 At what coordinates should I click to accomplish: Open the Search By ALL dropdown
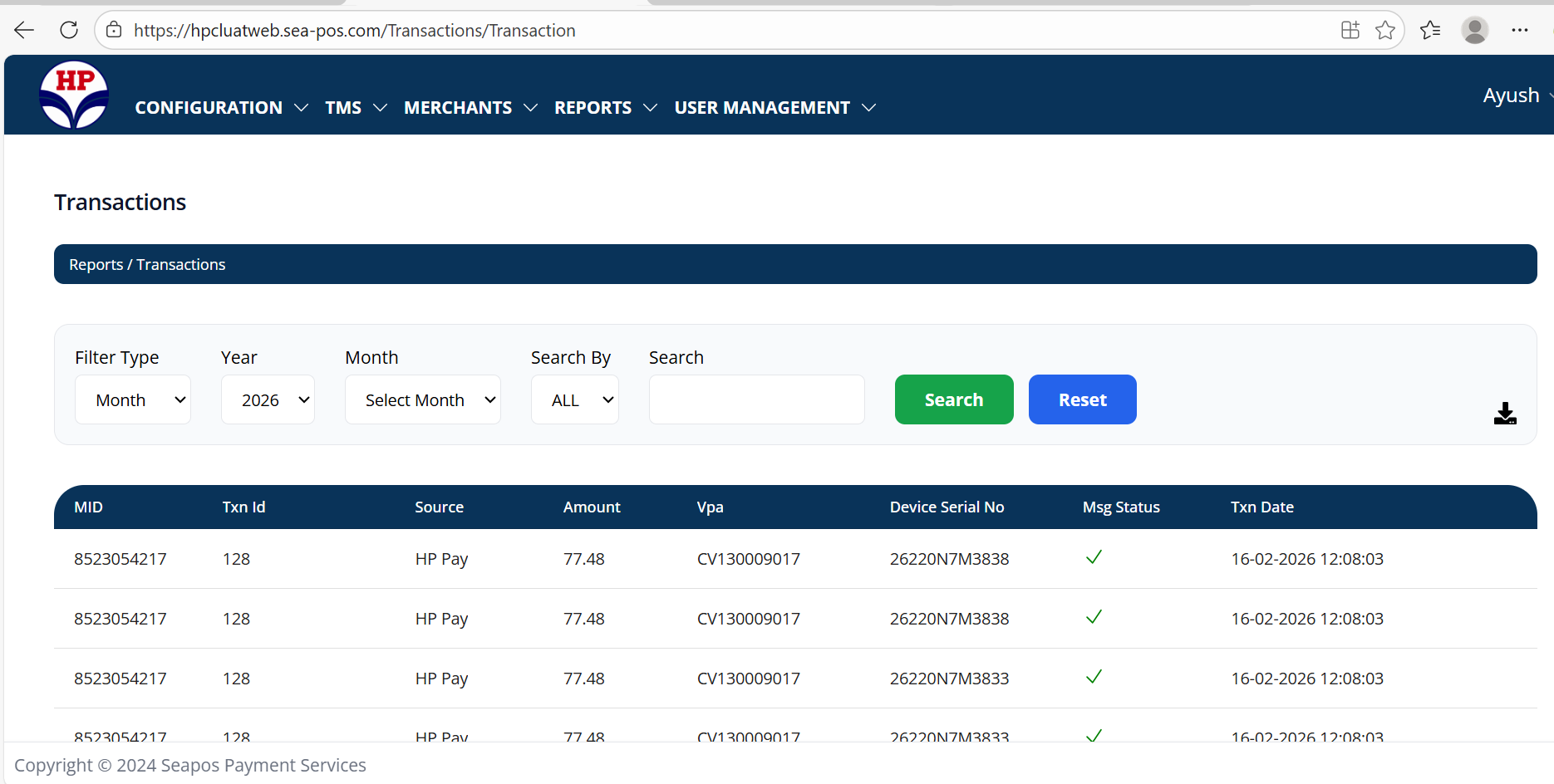coord(574,399)
